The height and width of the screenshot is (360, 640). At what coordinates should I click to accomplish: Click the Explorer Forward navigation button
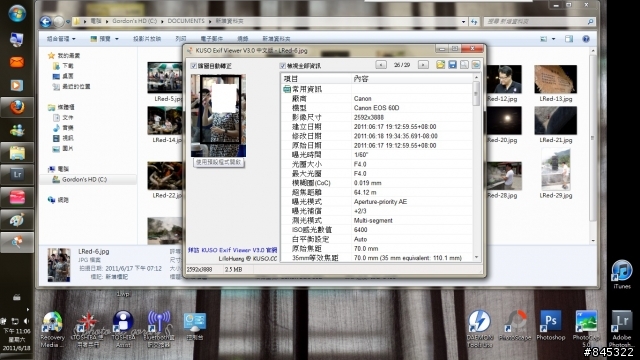59,22
